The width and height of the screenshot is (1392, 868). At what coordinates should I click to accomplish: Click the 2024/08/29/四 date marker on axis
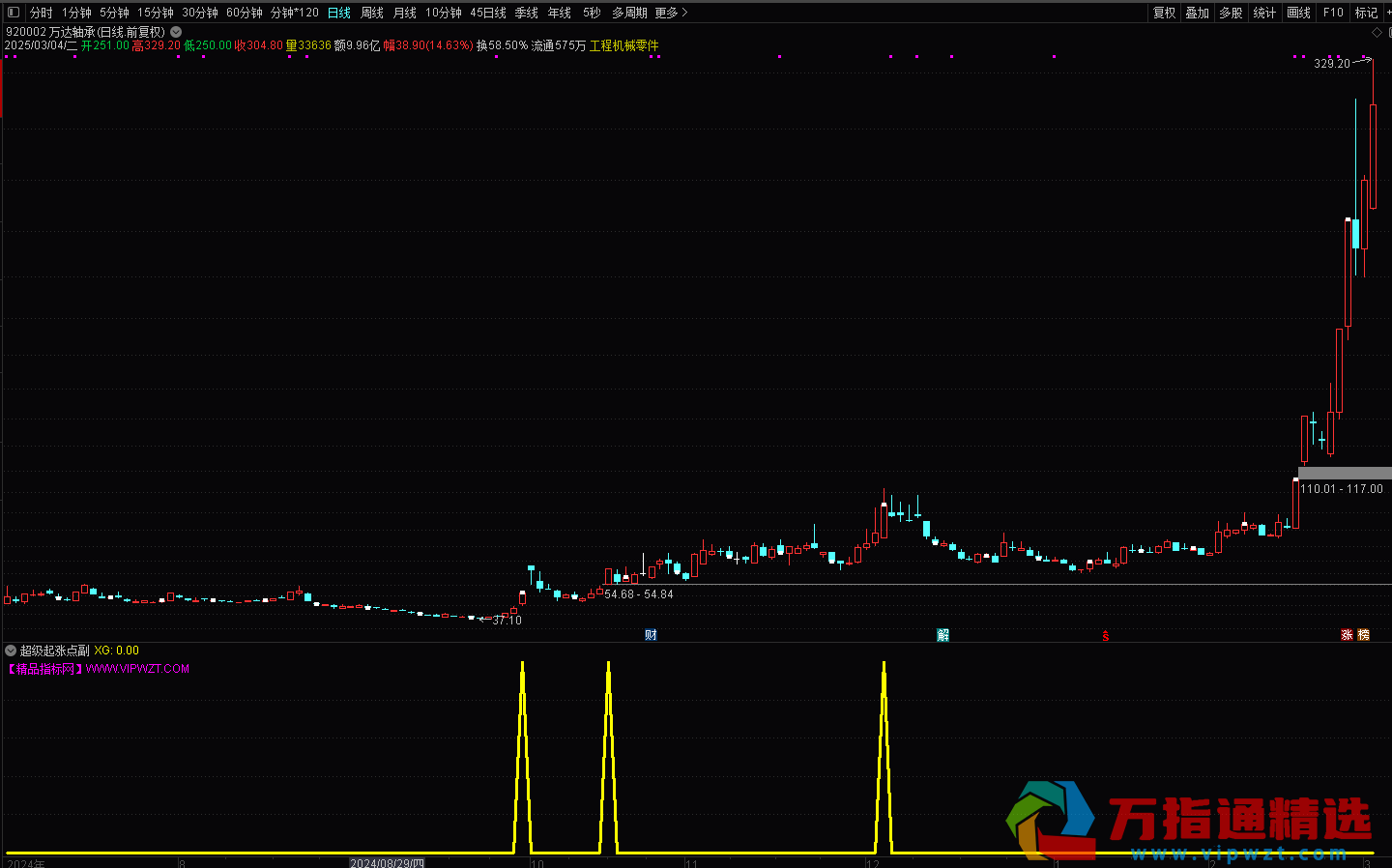click(x=387, y=862)
